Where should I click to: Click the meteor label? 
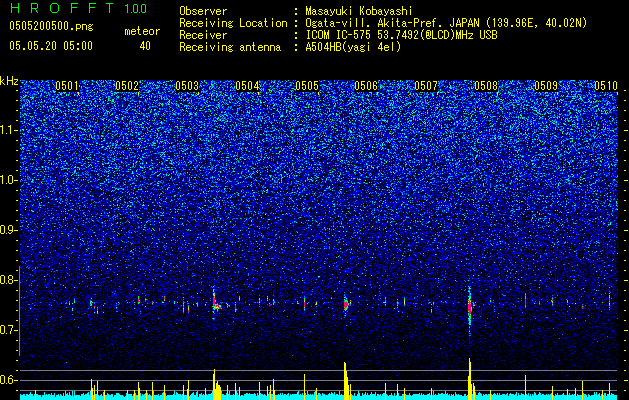[x=142, y=31]
